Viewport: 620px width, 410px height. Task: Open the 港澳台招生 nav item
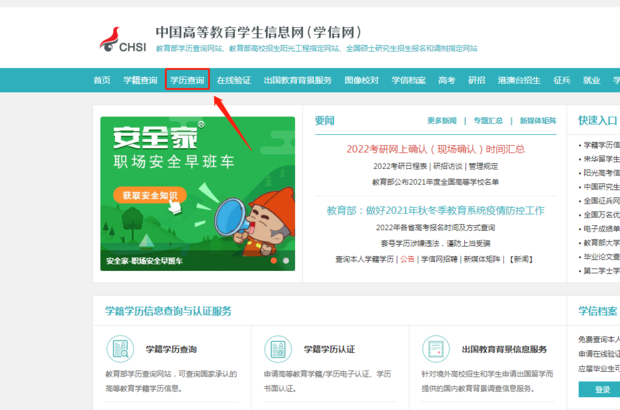pyautogui.click(x=519, y=80)
